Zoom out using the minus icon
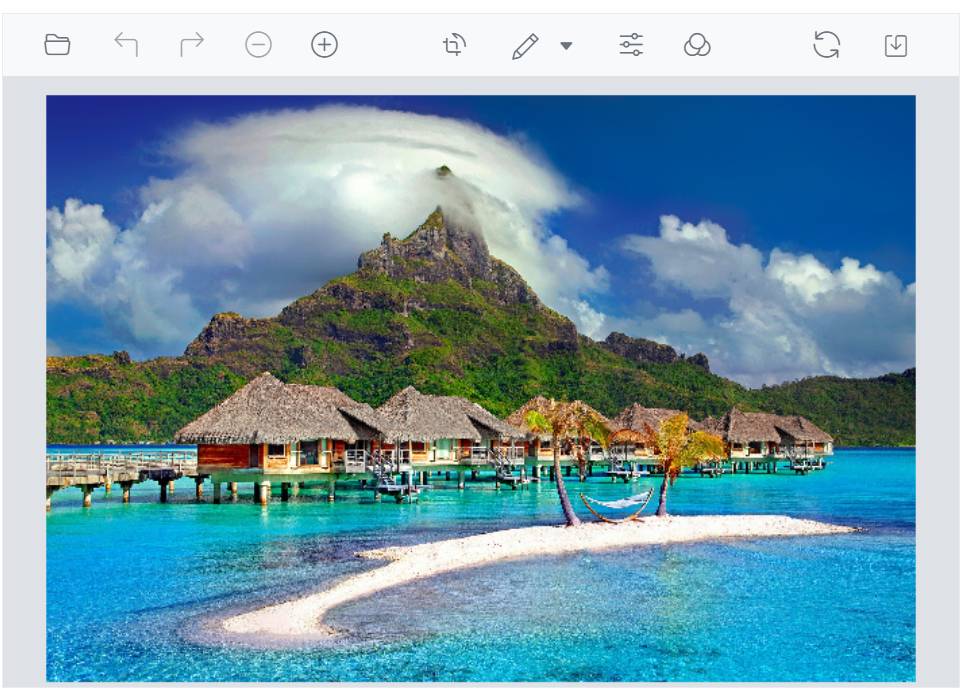This screenshot has height=699, width=974. (x=259, y=44)
